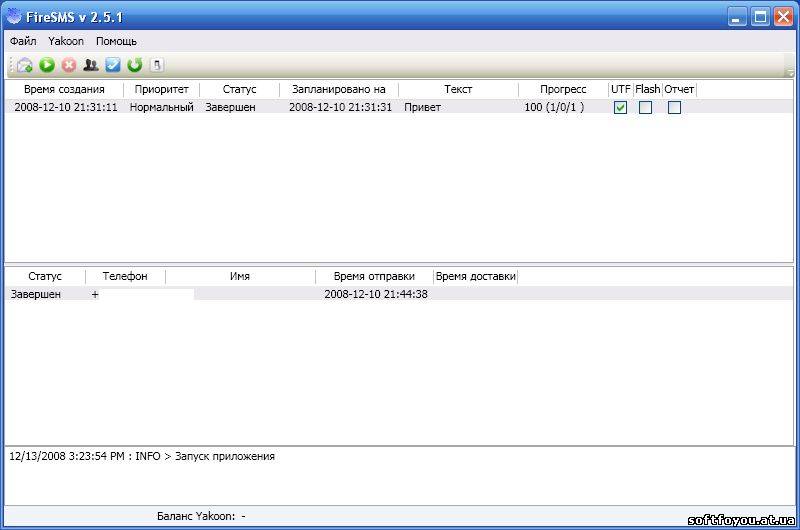Select the Нормальный priority cell

(162, 107)
